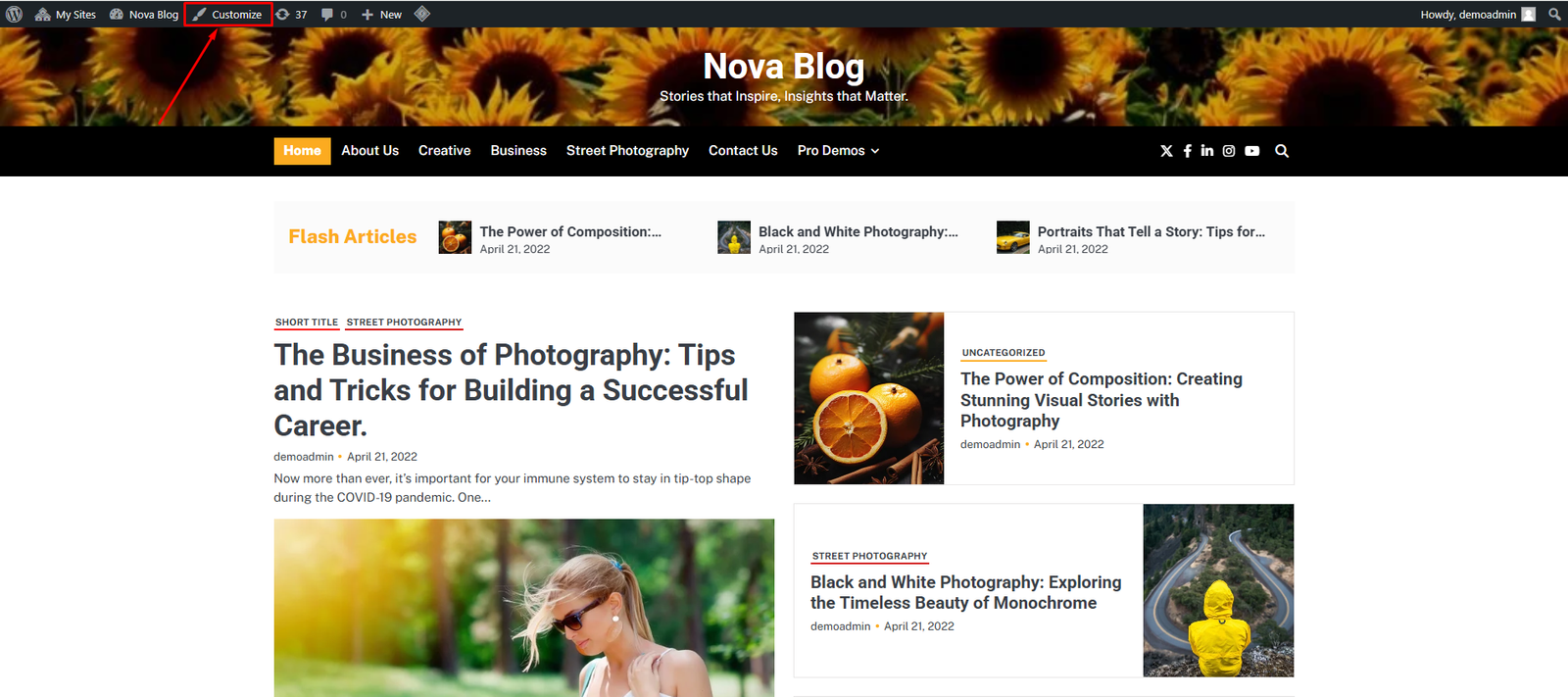View comments bubble in admin bar

point(334,14)
